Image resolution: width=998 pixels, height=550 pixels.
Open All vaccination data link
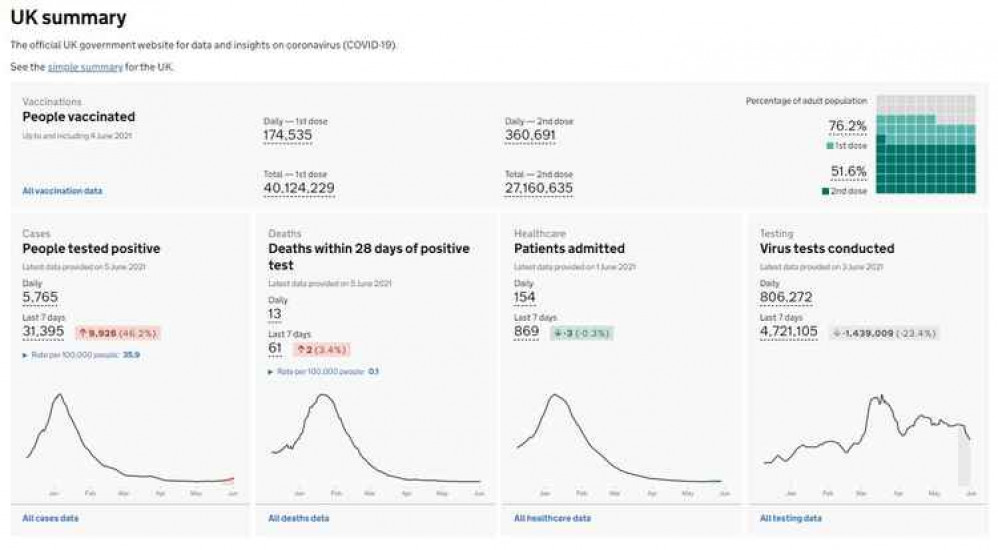[62, 190]
